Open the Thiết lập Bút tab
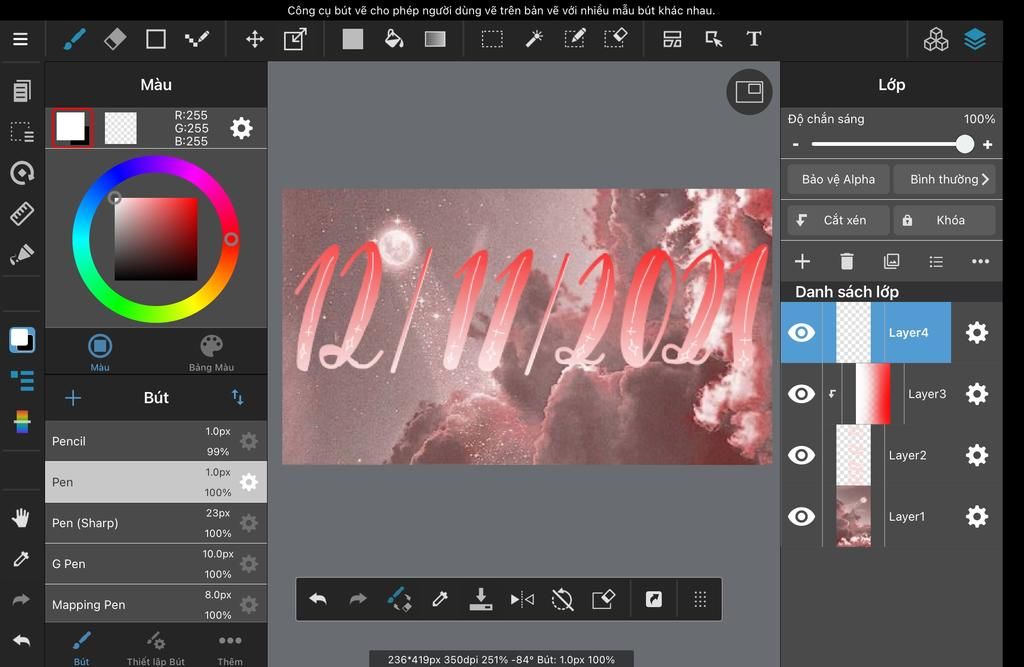Viewport: 1024px width, 667px height. [x=155, y=647]
